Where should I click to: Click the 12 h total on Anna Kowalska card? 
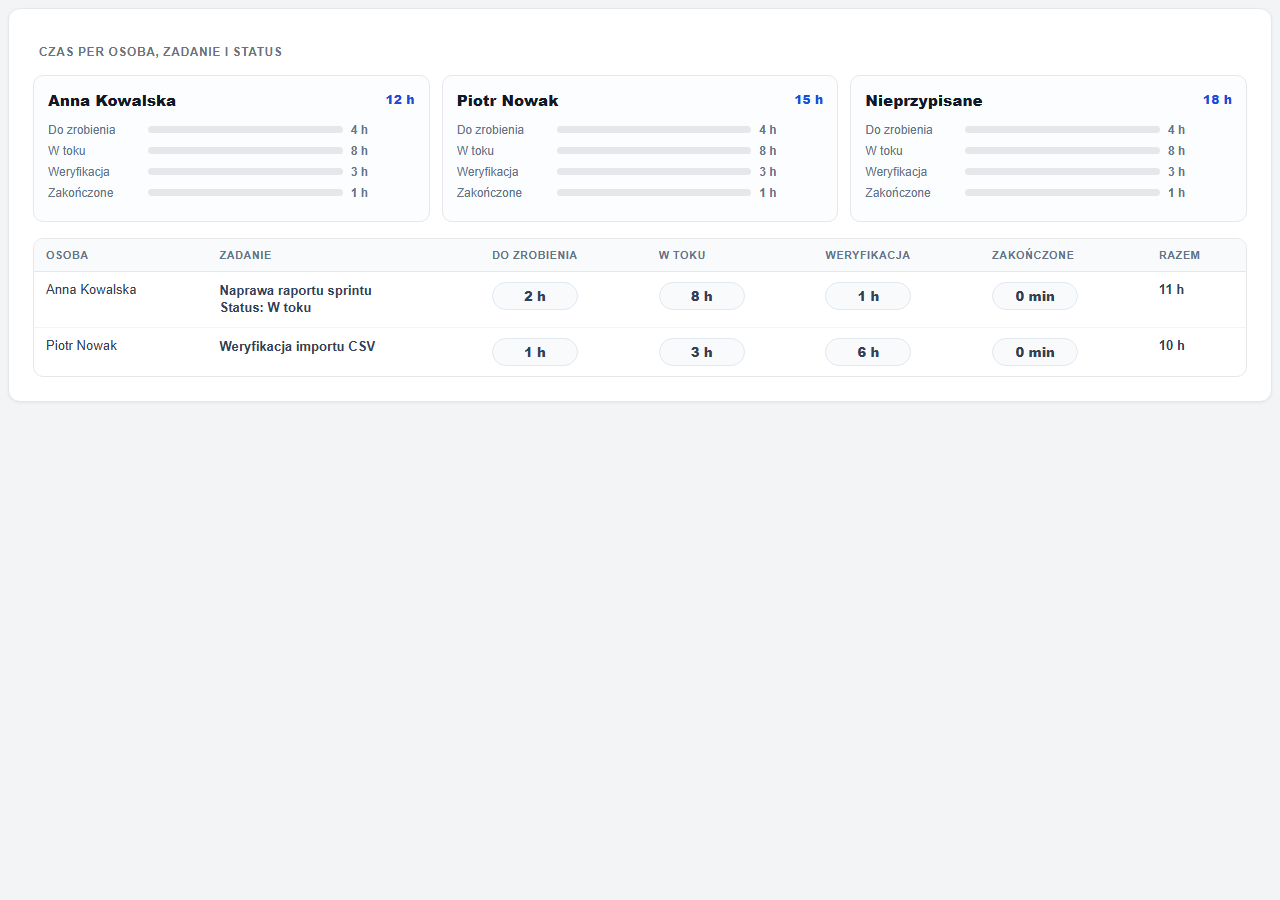[400, 100]
